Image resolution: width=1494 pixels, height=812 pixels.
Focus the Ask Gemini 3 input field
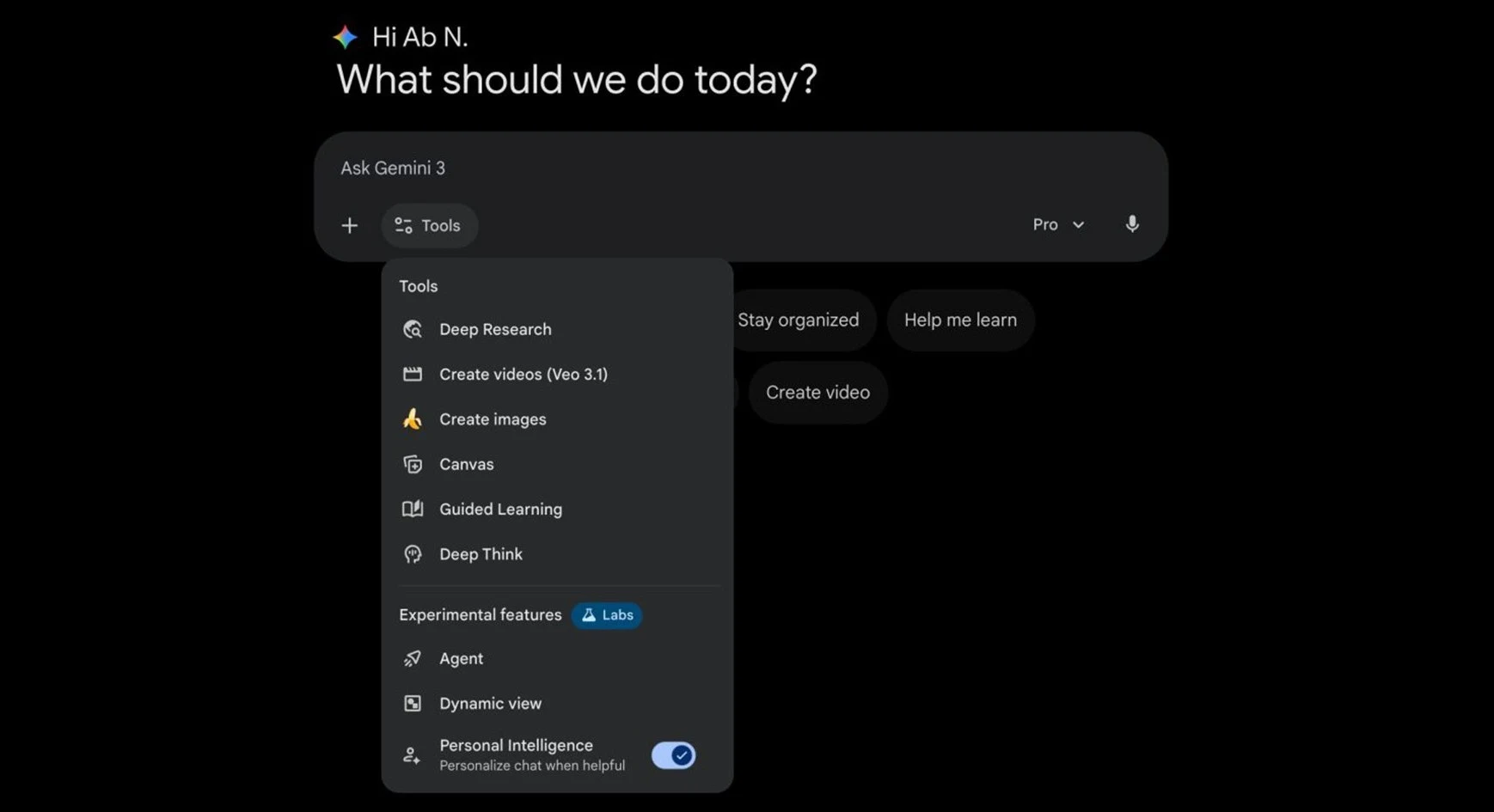click(x=670, y=168)
